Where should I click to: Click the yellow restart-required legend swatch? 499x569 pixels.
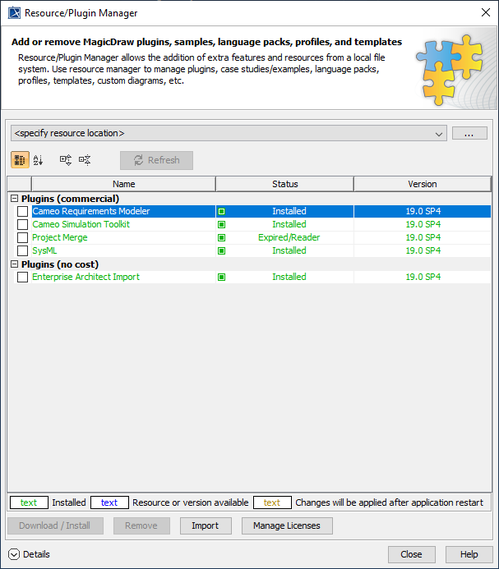pyautogui.click(x=272, y=503)
